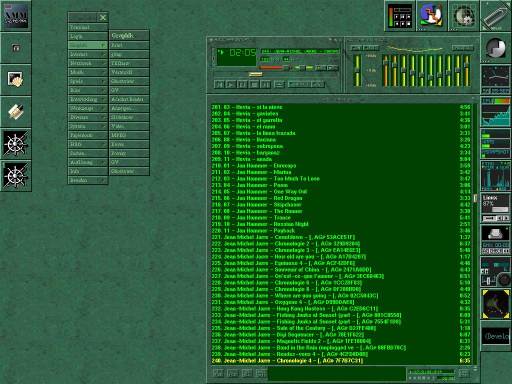Skip to previous track in XMMS
Image resolution: width=512 pixels, height=384 pixels.
pyautogui.click(x=220, y=84)
